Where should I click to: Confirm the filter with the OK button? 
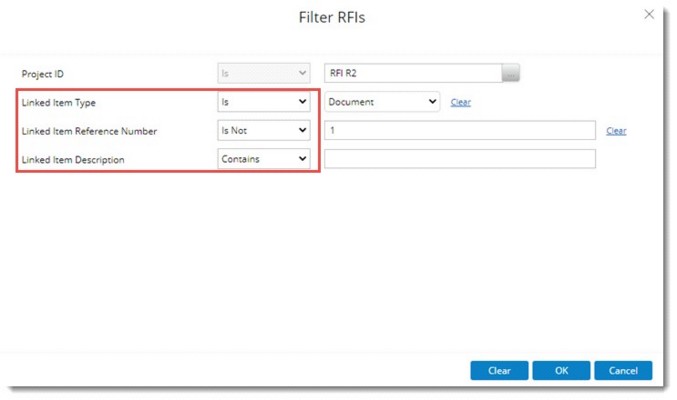561,370
